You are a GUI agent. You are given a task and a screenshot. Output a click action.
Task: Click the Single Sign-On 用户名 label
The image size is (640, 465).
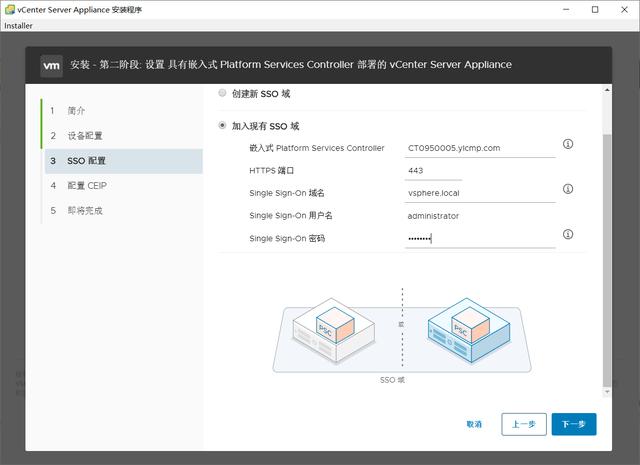click(x=291, y=216)
